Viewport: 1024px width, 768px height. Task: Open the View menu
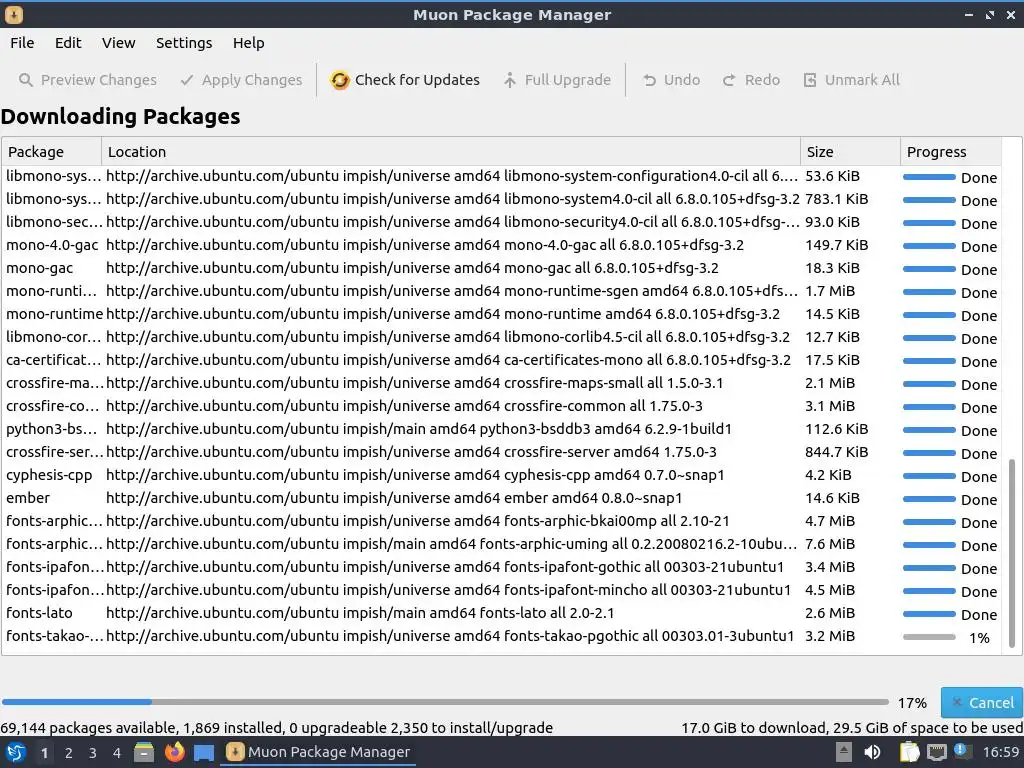(118, 43)
